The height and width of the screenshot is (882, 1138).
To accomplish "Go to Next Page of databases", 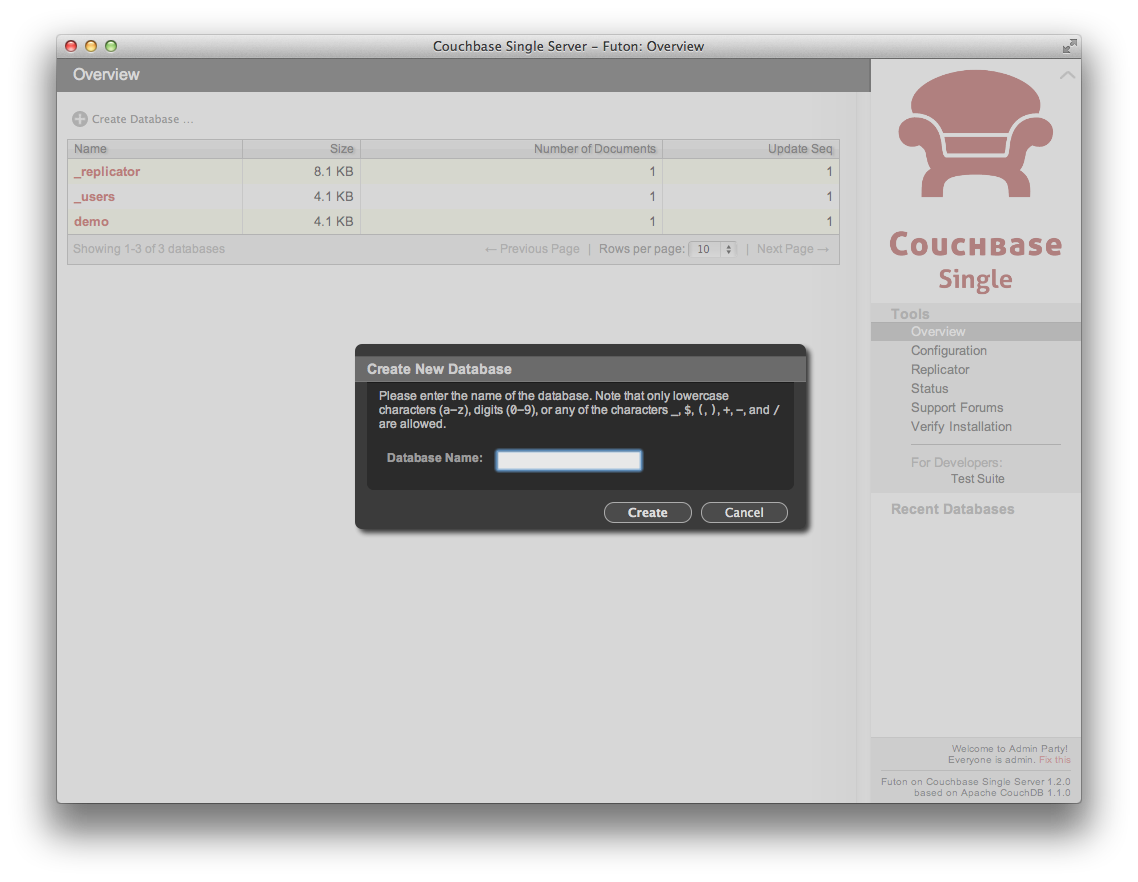I will point(793,249).
